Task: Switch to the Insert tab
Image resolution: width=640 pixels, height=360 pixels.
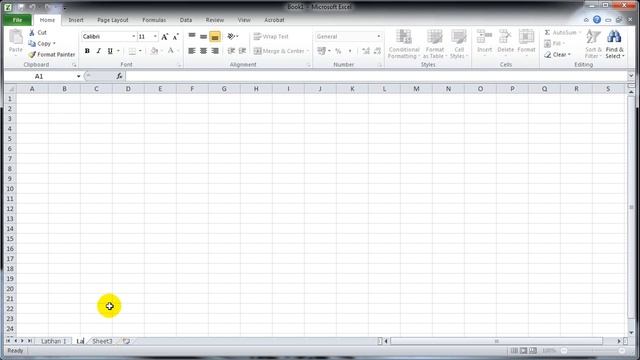Action: coord(76,20)
